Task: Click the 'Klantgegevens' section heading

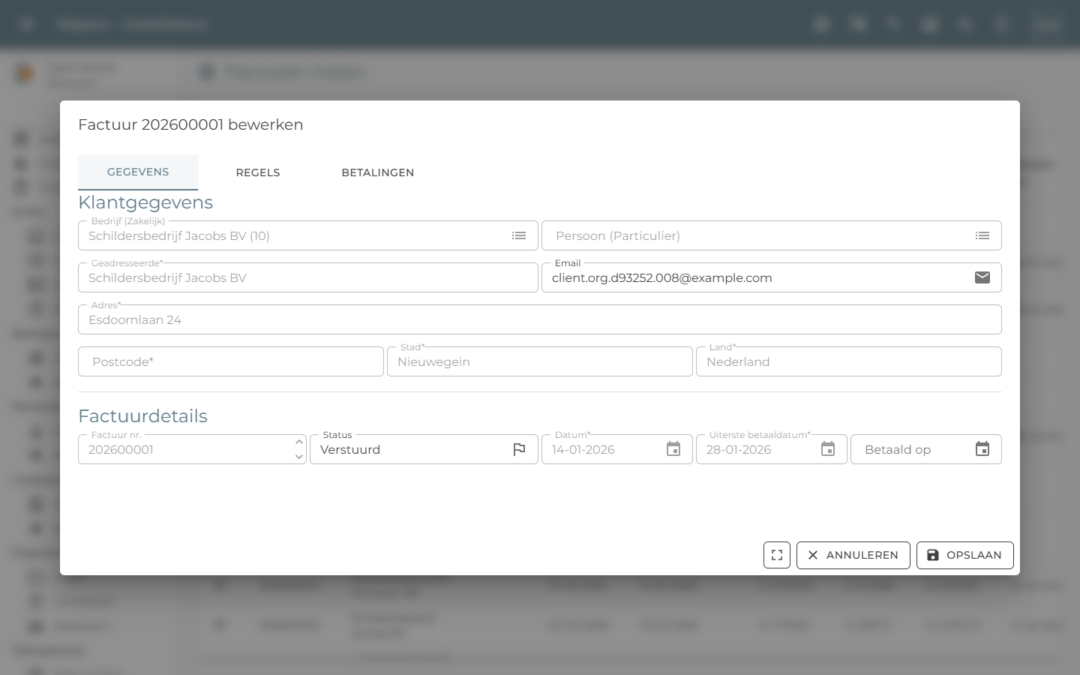Action: coord(145,202)
